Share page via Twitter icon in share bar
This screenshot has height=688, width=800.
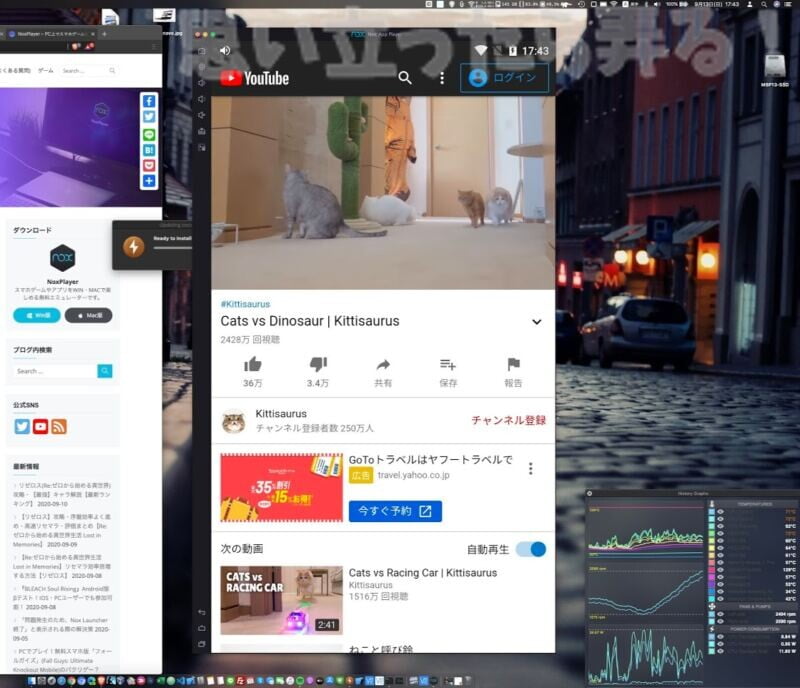pyautogui.click(x=149, y=117)
